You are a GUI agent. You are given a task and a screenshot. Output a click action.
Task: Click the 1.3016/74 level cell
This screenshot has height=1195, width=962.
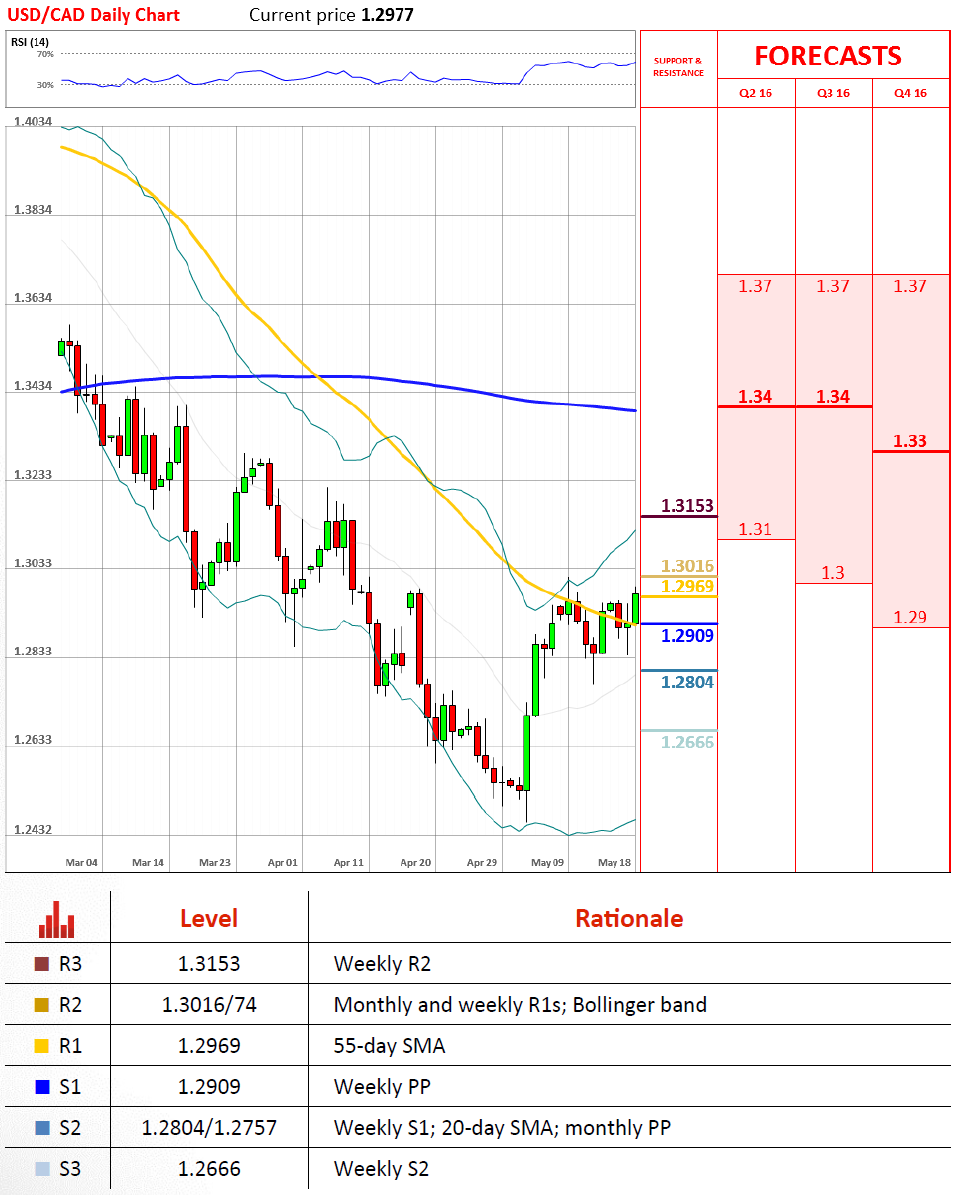click(209, 1005)
